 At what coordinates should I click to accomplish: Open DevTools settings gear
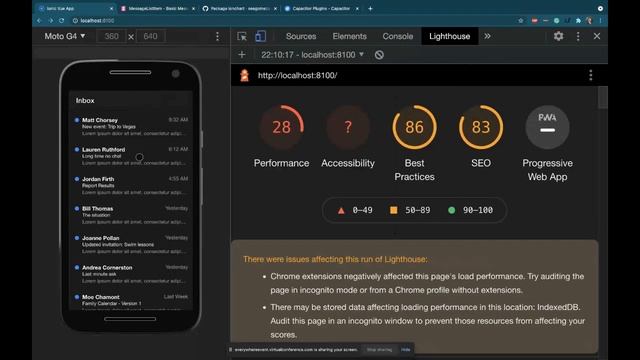[x=558, y=36]
